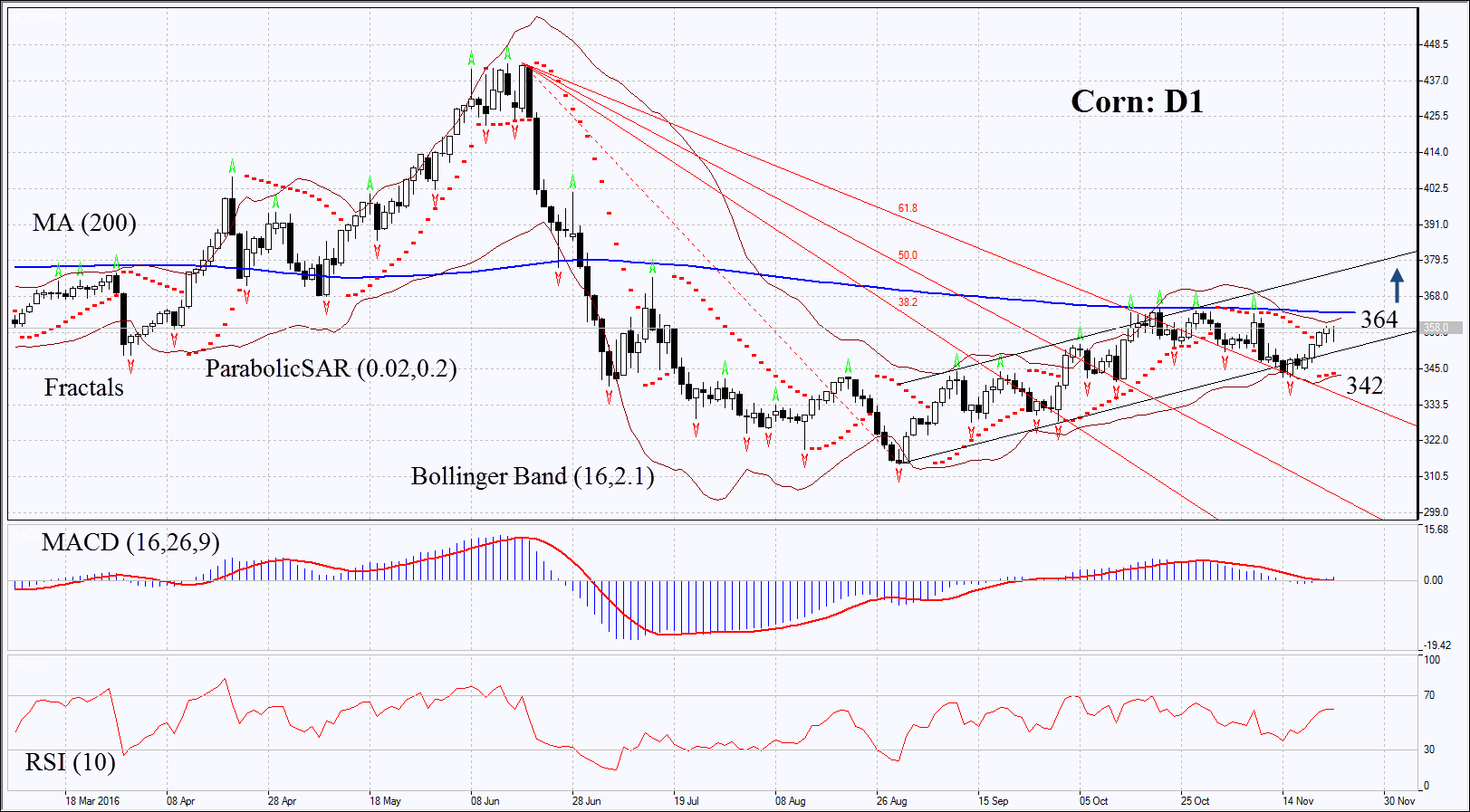Image resolution: width=1470 pixels, height=812 pixels.
Task: Click the 391.0 price axis value
Action: pos(1436,224)
